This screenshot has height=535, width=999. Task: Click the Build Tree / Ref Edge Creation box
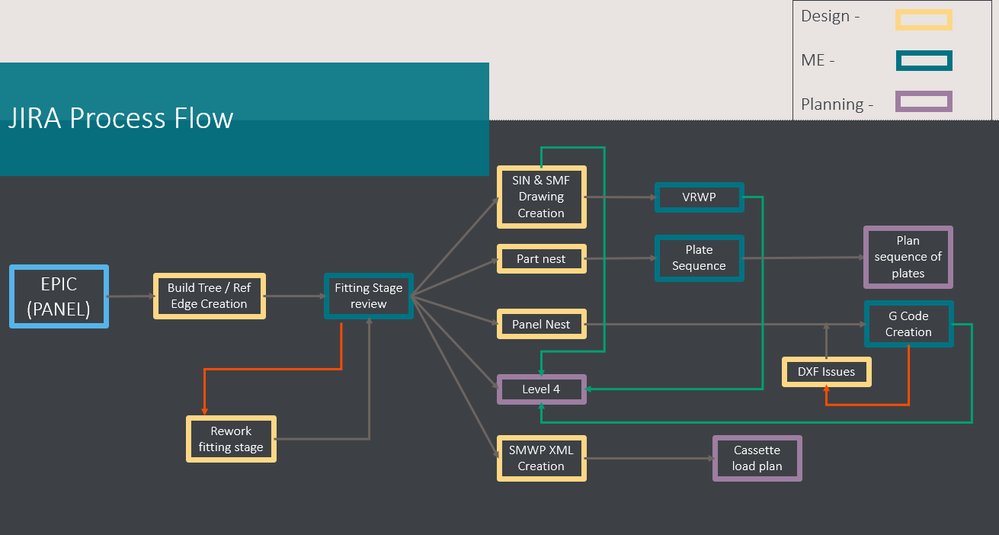click(209, 296)
